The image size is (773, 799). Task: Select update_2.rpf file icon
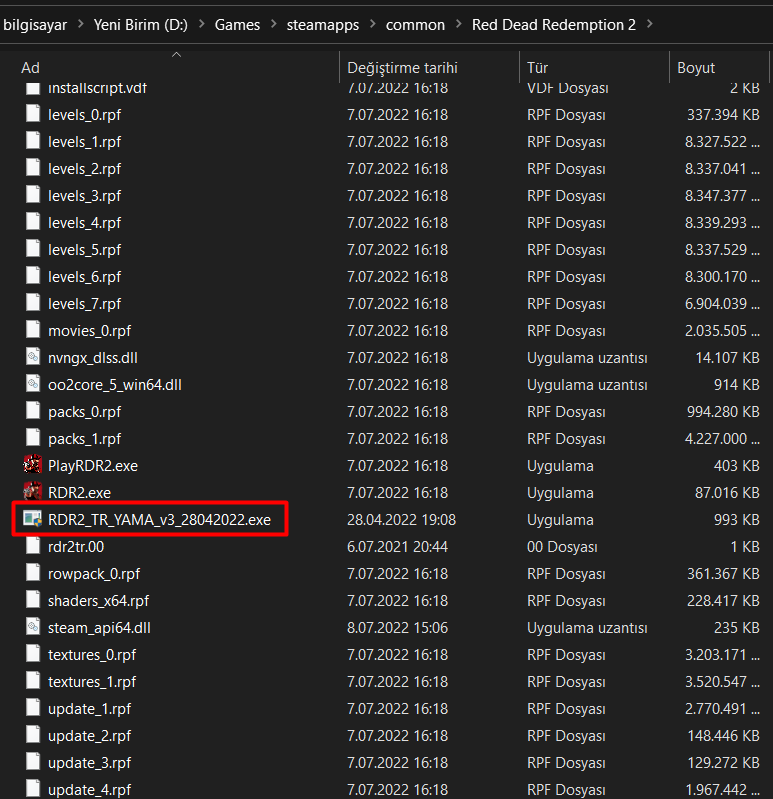(x=33, y=735)
